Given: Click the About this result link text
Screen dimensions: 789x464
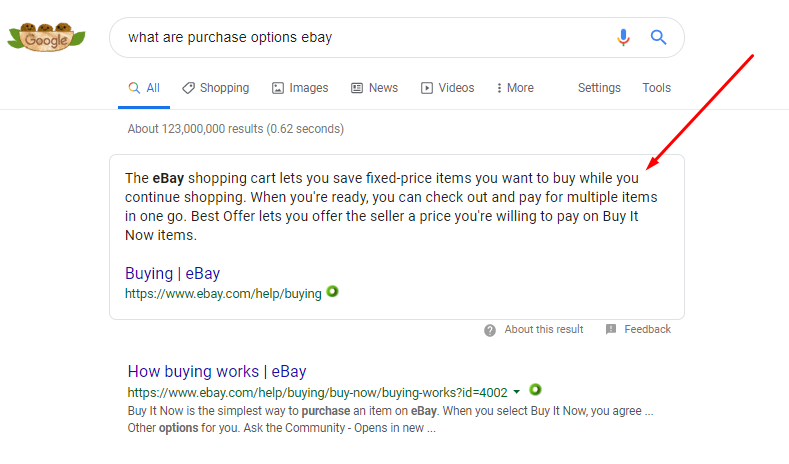Looking at the screenshot, I should (x=544, y=330).
